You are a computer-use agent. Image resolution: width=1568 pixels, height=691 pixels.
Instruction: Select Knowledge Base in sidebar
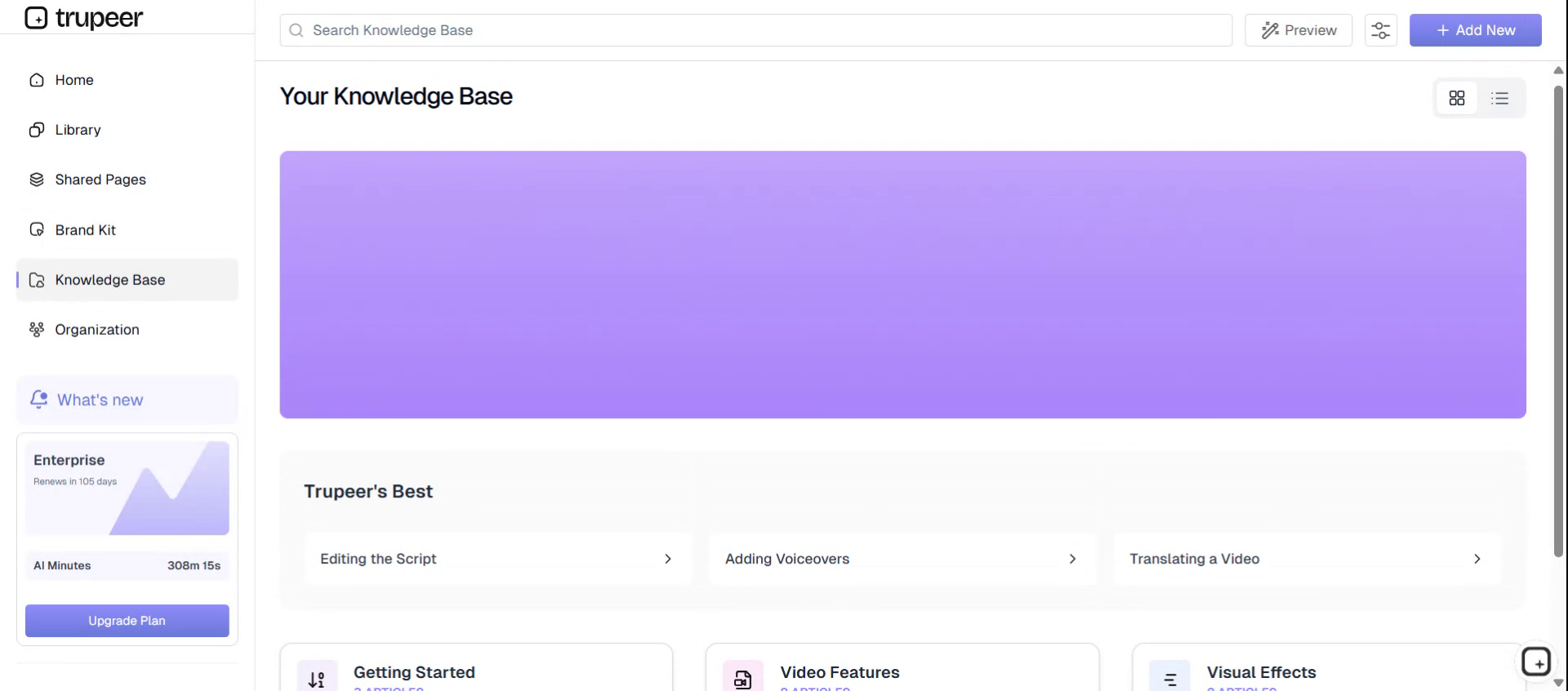(127, 280)
